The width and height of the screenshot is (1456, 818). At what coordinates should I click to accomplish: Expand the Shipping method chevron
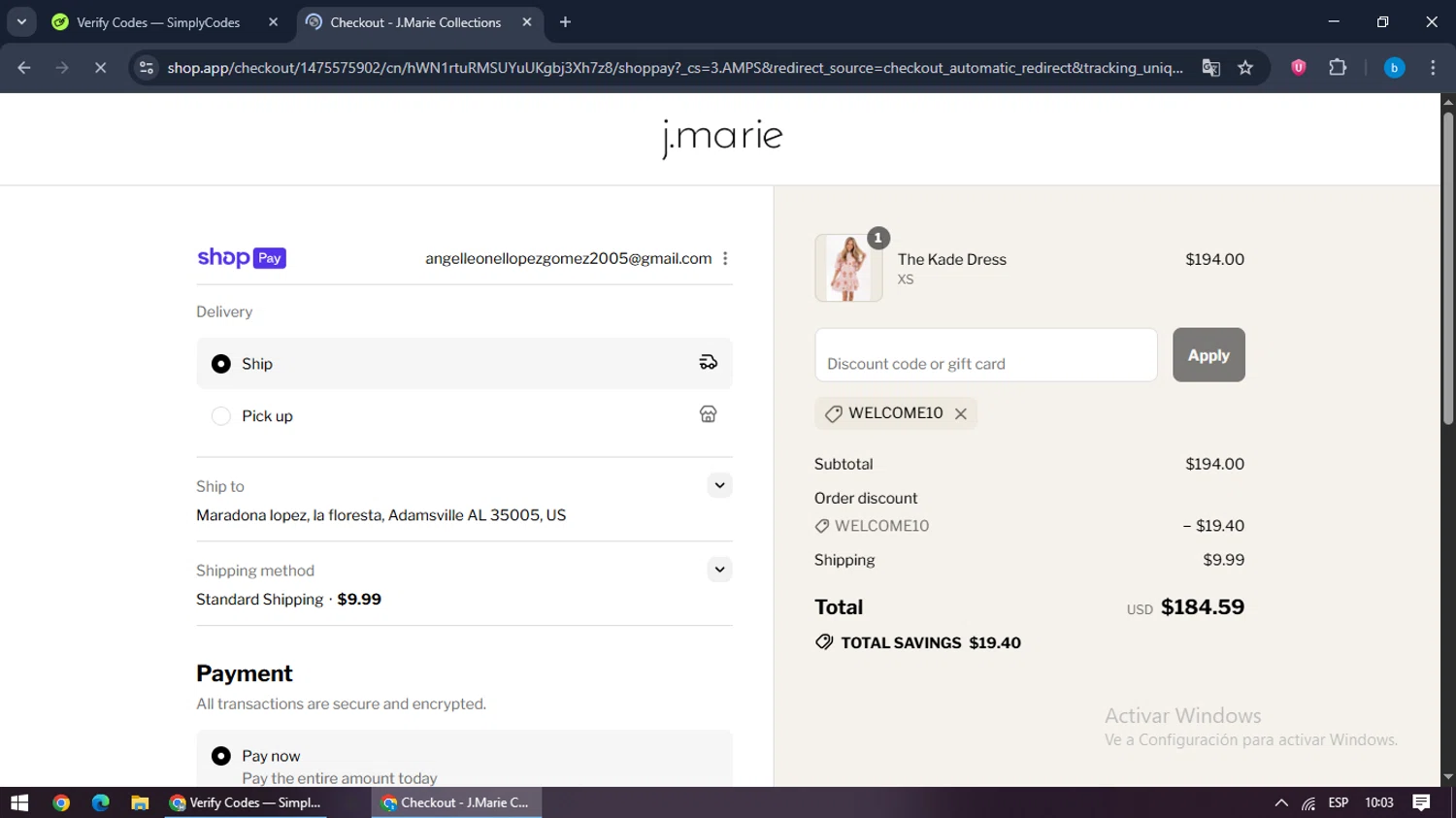[x=719, y=570]
